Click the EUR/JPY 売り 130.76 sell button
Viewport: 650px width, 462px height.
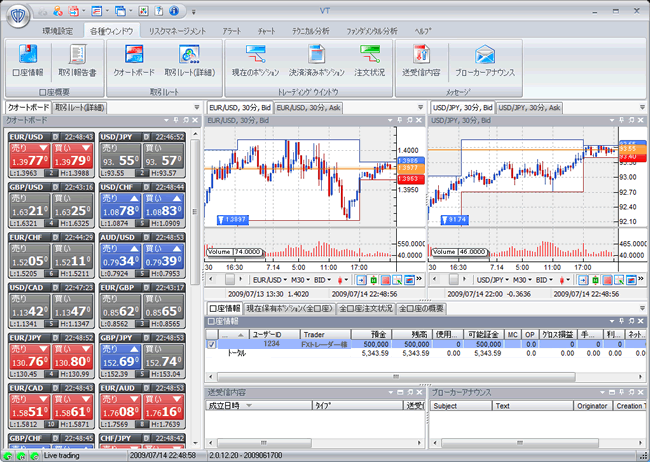pyautogui.click(x=29, y=357)
